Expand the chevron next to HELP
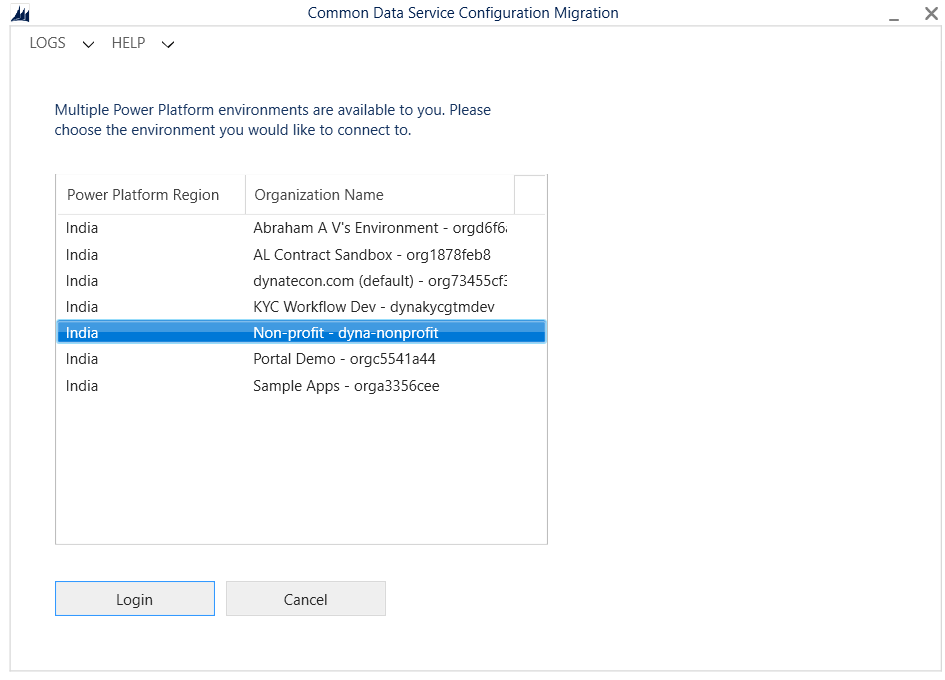This screenshot has width=945, height=680. 168,44
